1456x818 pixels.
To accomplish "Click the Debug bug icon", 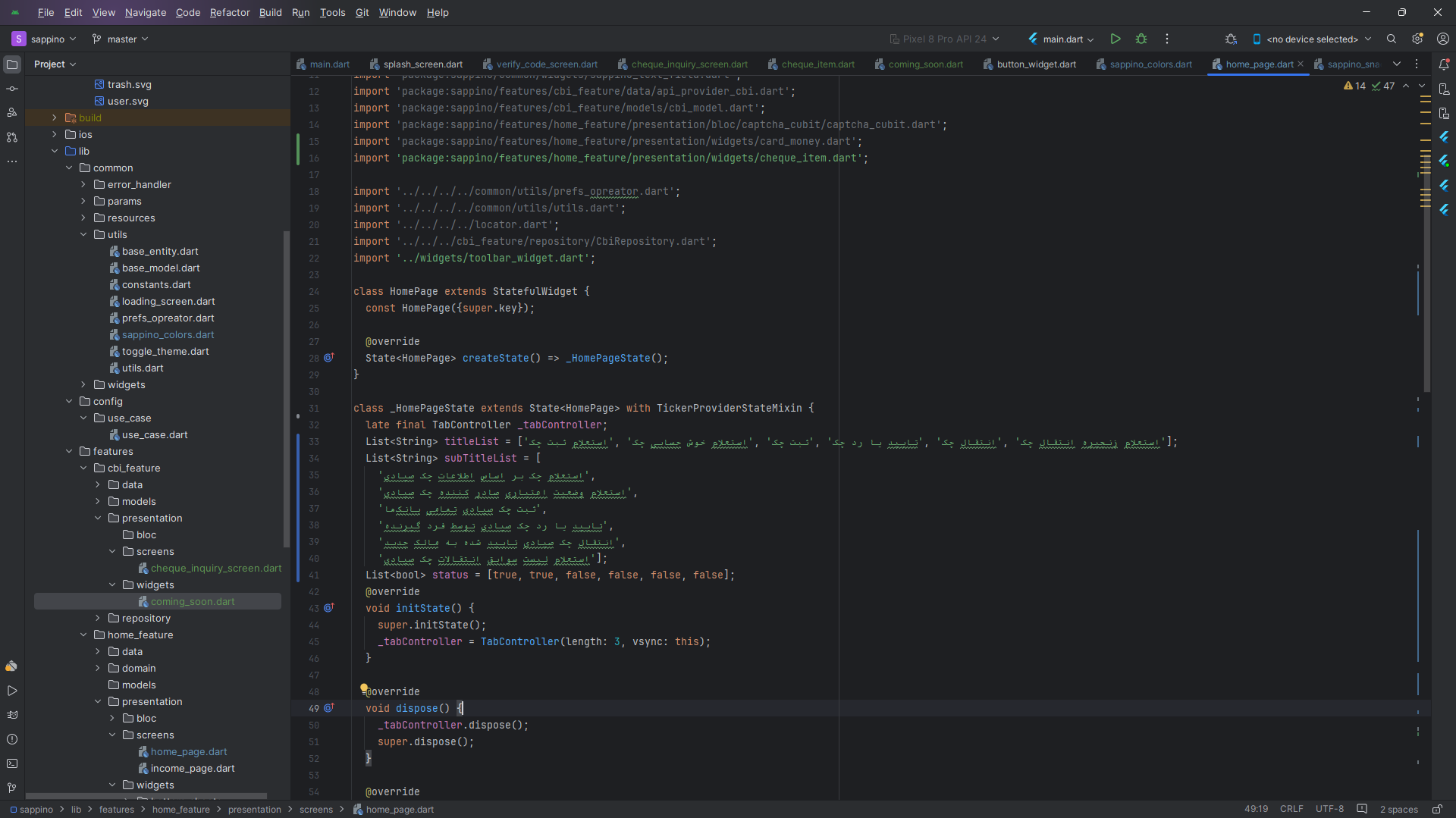I will [x=1141, y=39].
